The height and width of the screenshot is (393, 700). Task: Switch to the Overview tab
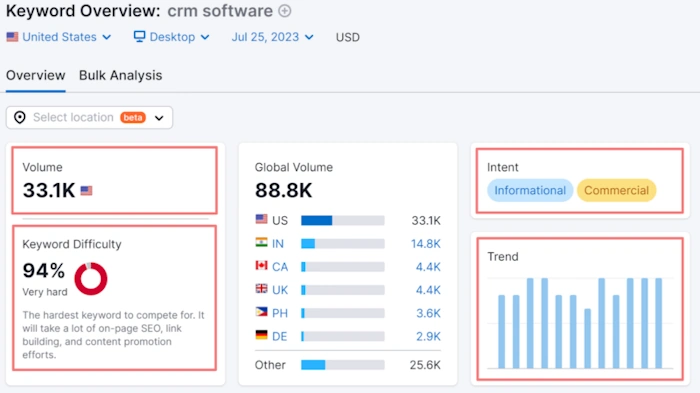click(36, 75)
